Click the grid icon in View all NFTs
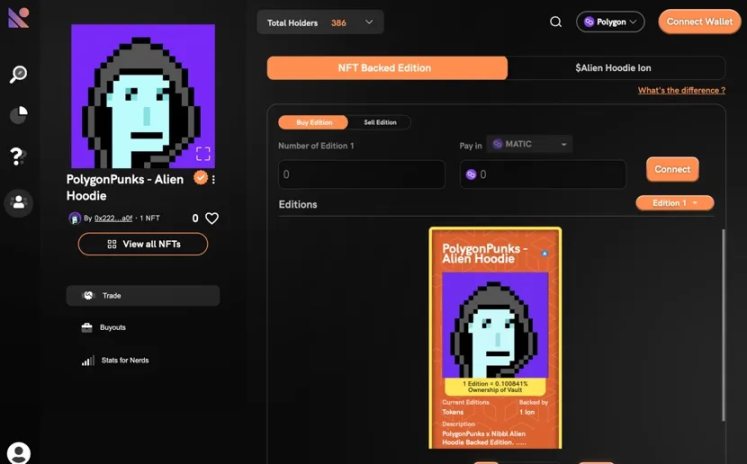This screenshot has width=747, height=464. coord(112,244)
